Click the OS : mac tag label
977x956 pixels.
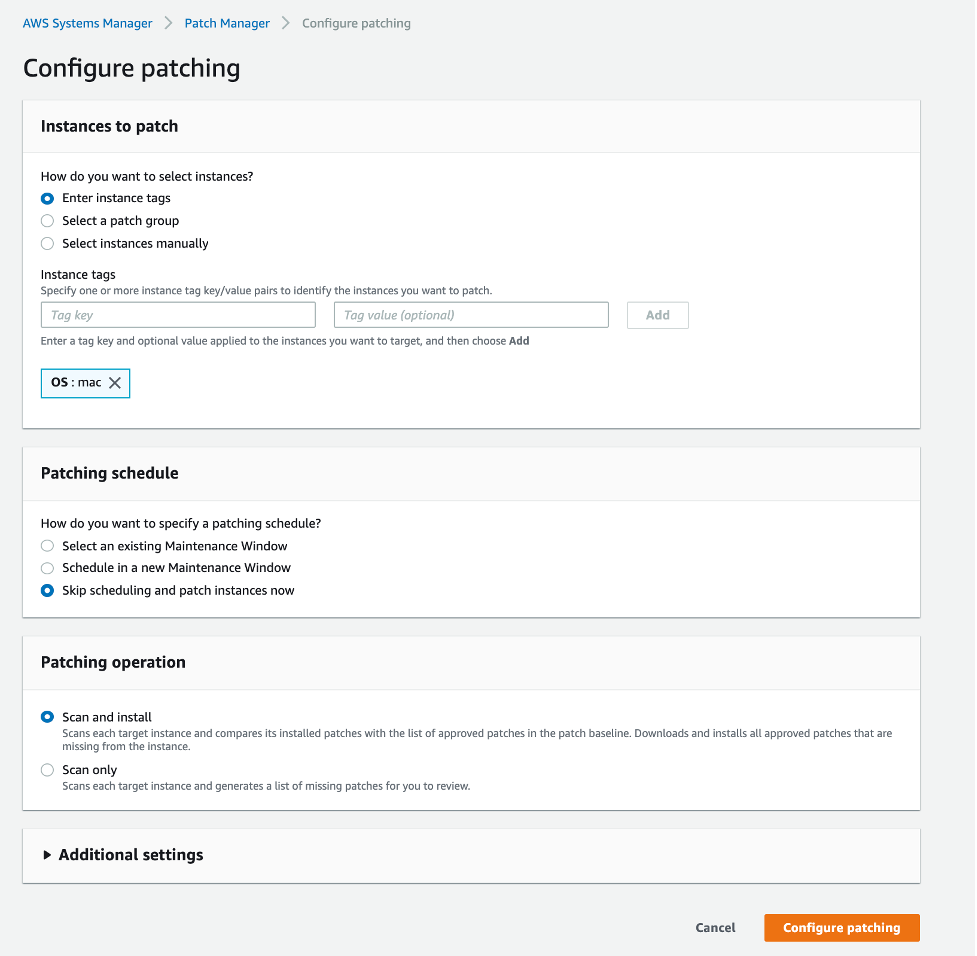point(75,383)
